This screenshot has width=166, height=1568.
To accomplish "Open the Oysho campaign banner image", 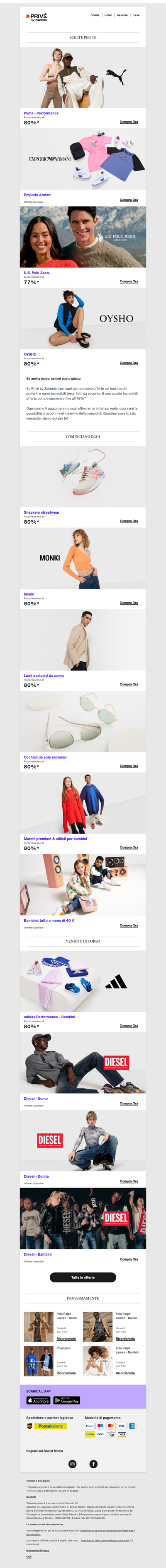I will click(83, 318).
